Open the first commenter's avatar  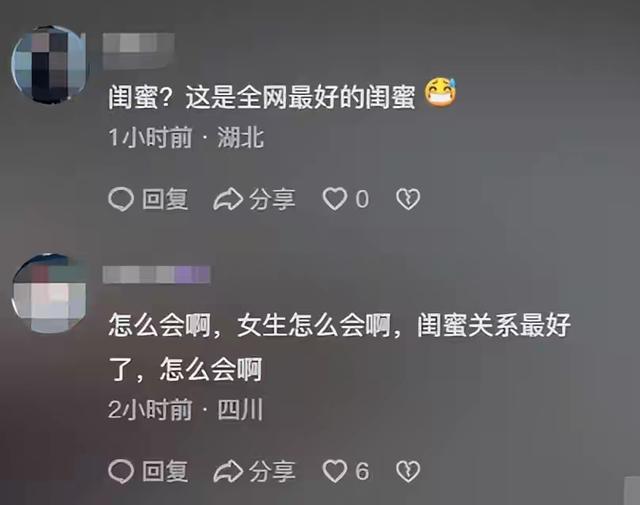[x=49, y=64]
